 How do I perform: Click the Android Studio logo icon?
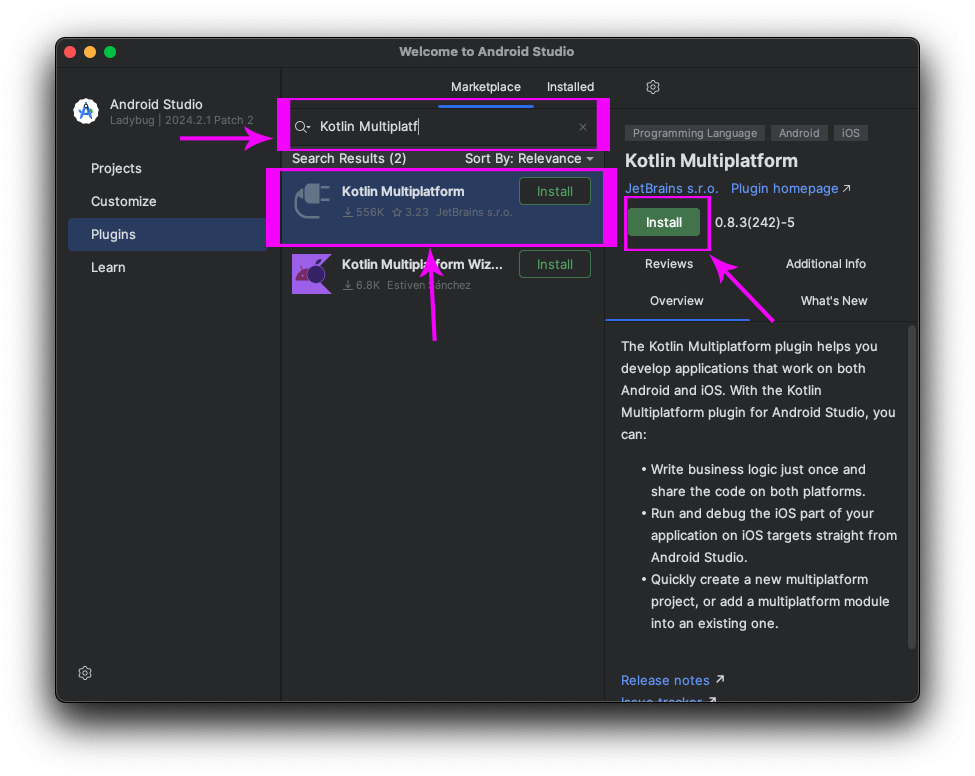point(86,111)
